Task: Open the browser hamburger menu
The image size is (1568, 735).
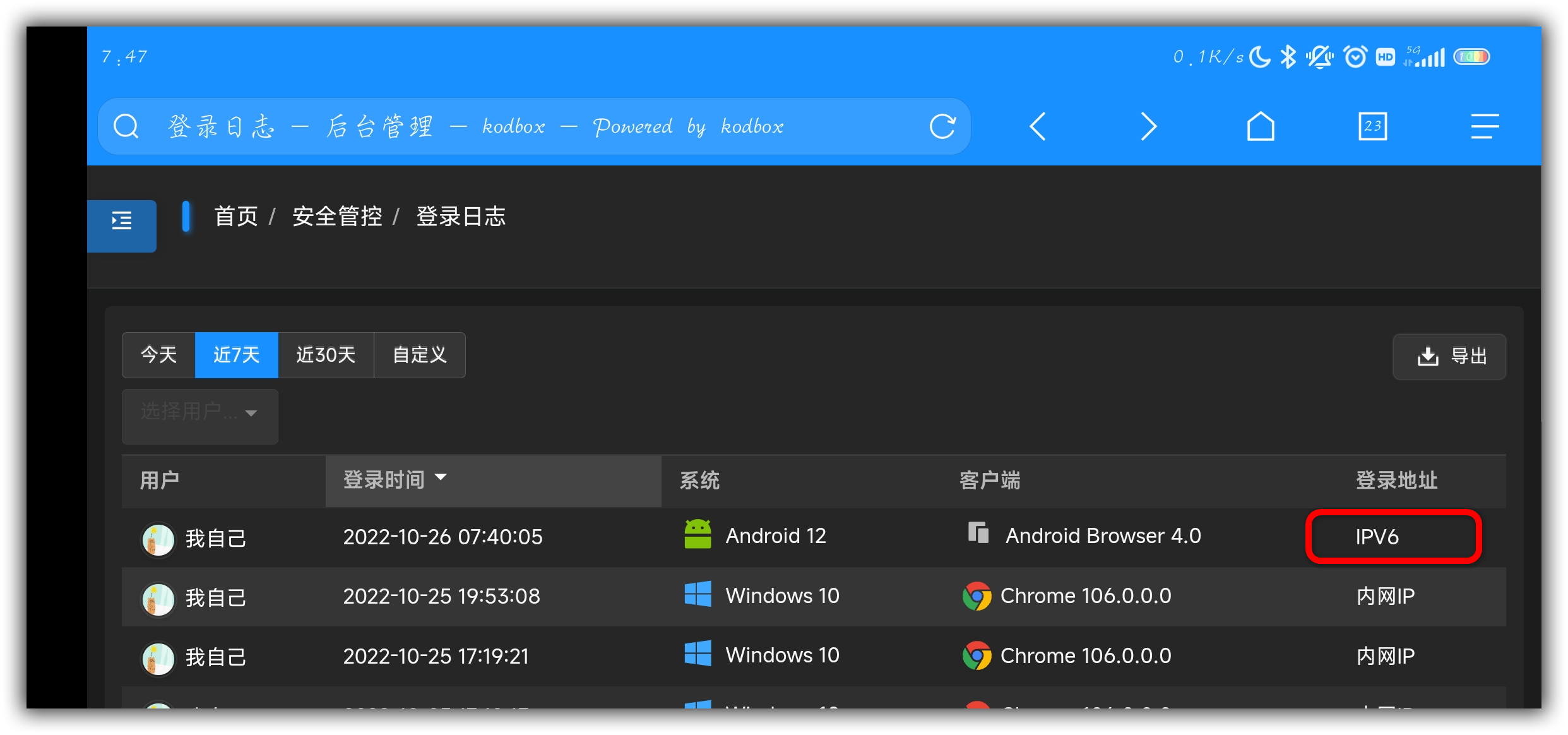Action: pyautogui.click(x=1484, y=126)
